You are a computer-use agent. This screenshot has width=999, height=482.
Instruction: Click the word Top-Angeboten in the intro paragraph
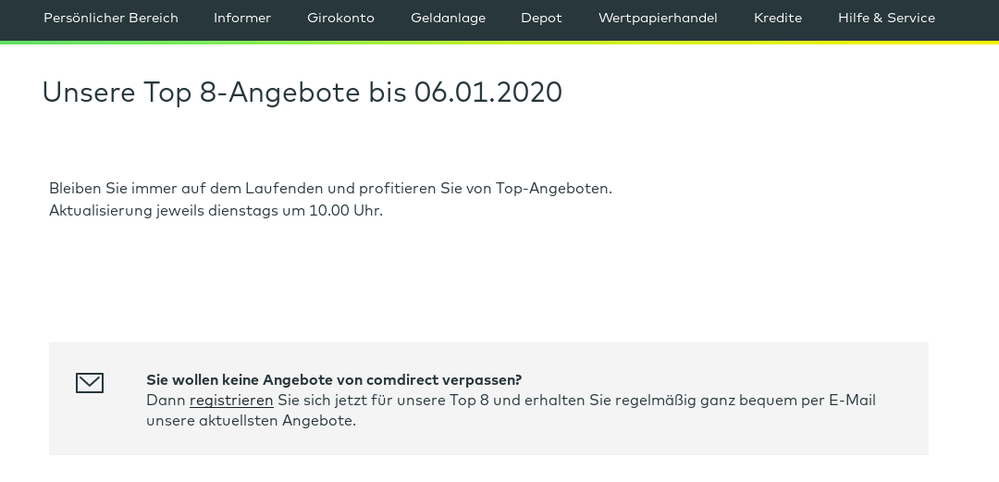tap(553, 188)
